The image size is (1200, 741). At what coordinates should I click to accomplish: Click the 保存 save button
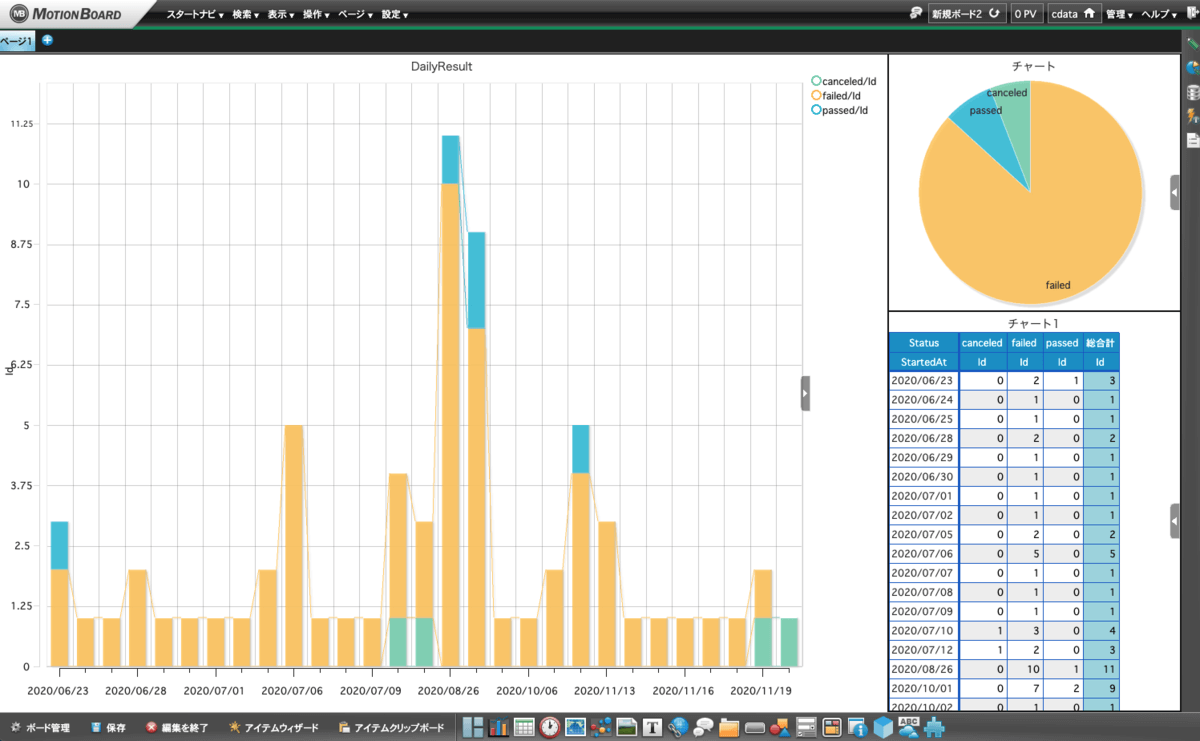[x=108, y=727]
